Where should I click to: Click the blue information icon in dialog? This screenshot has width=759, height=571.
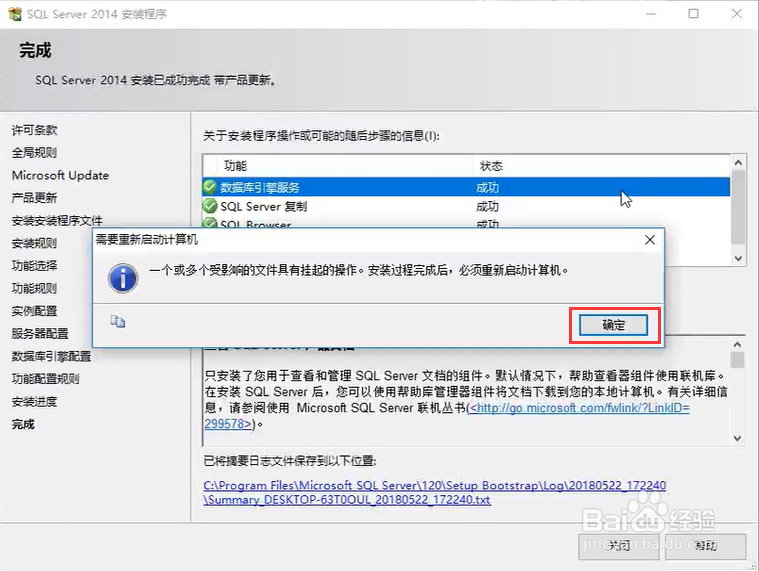click(x=123, y=278)
